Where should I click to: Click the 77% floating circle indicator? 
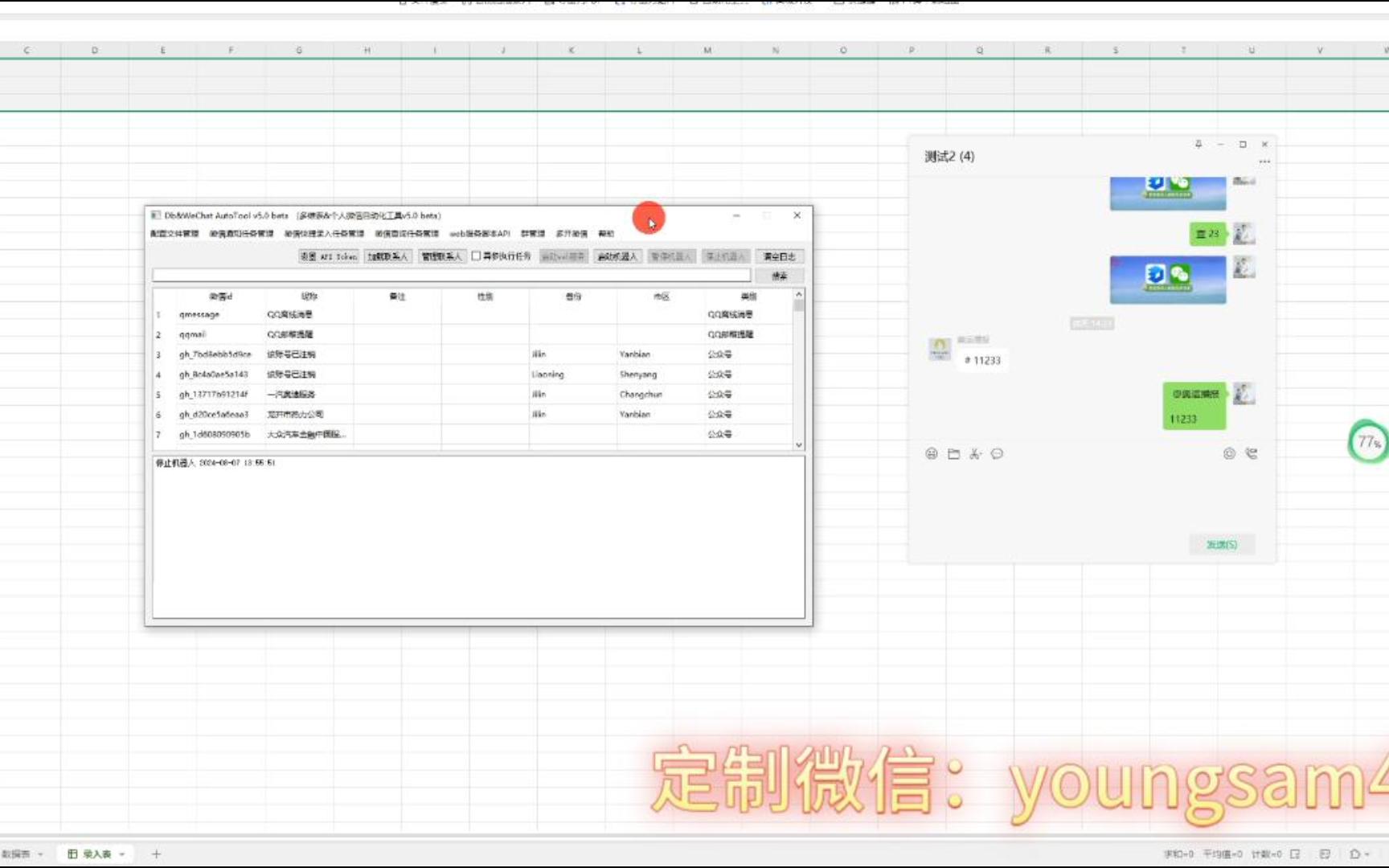tap(1368, 441)
